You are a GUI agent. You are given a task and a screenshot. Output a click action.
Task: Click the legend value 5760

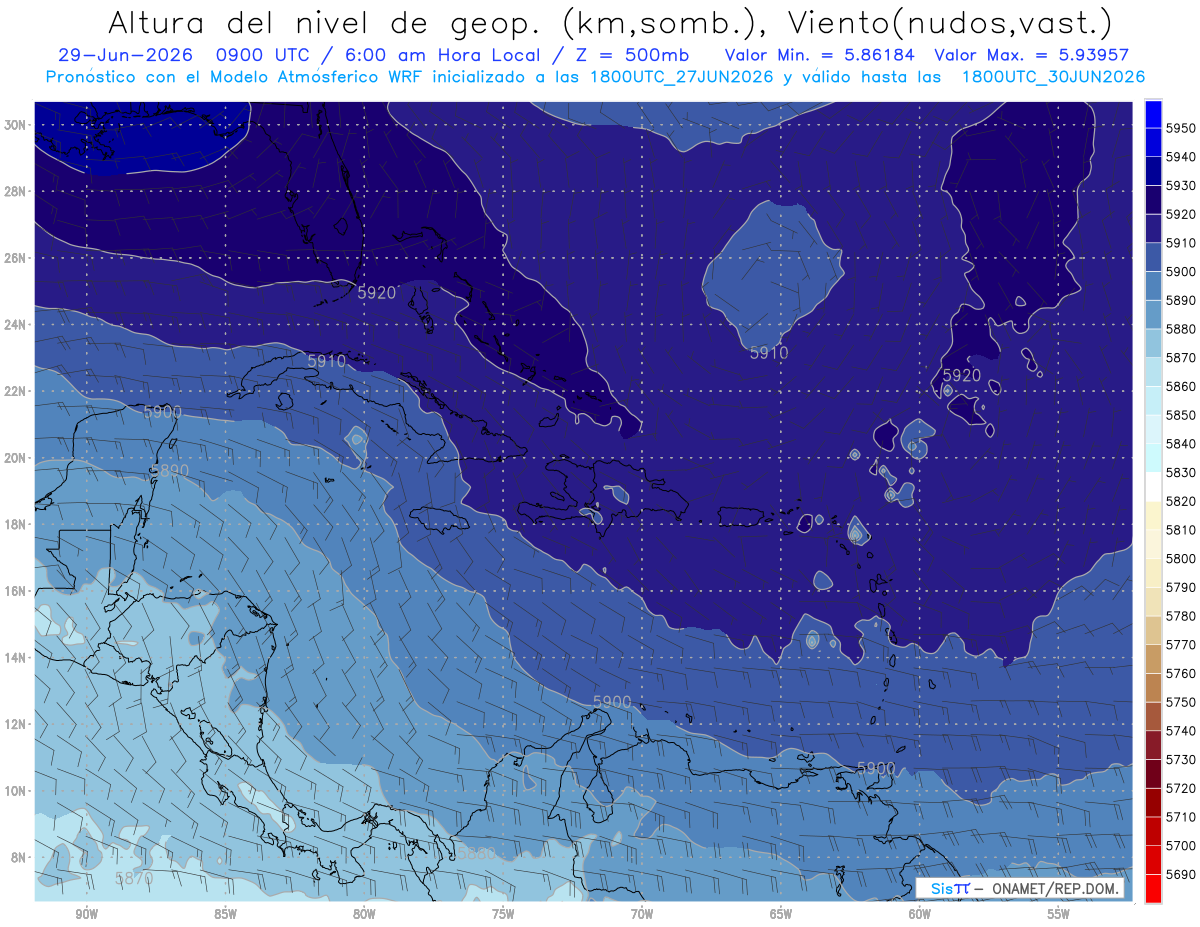tap(1180, 674)
